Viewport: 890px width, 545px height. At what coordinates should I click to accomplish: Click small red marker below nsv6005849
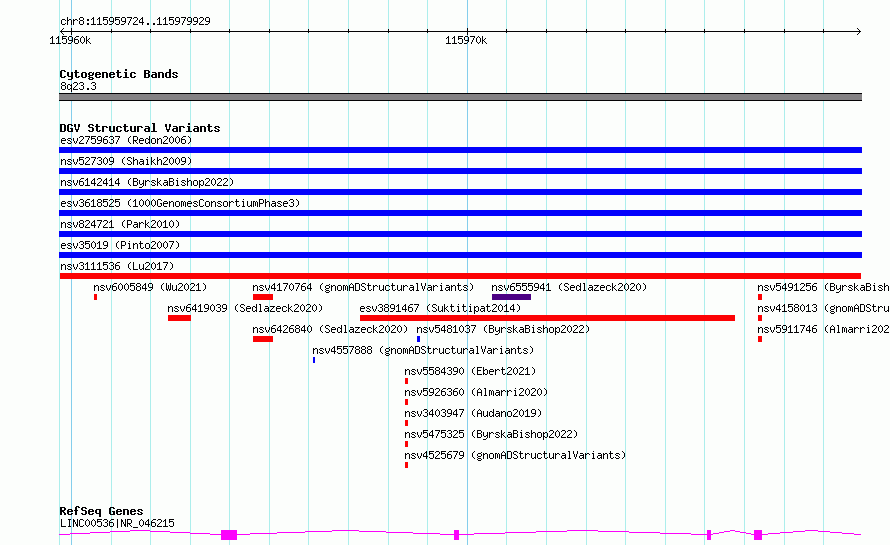click(x=95, y=297)
